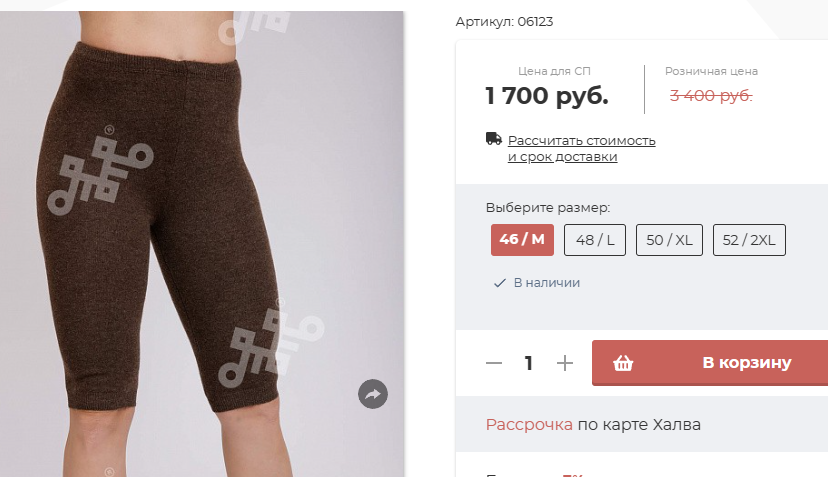Click the crossed-out 3 400 руб. retail price
The image size is (828, 477).
tap(711, 96)
